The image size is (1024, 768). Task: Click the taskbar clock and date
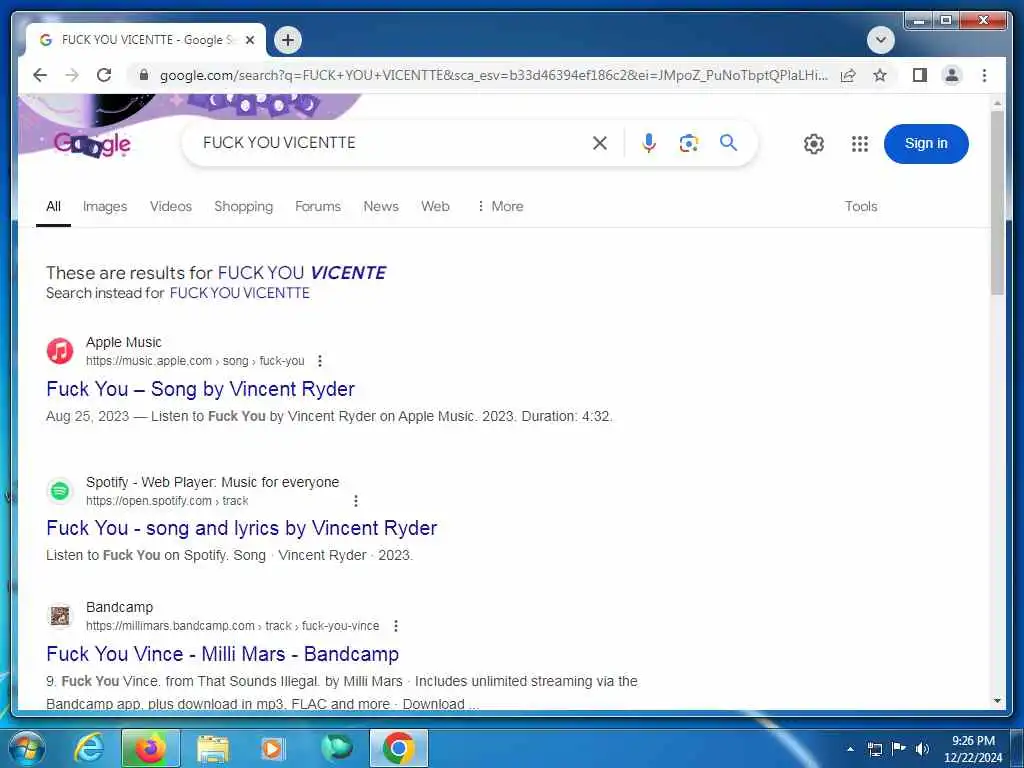point(973,749)
